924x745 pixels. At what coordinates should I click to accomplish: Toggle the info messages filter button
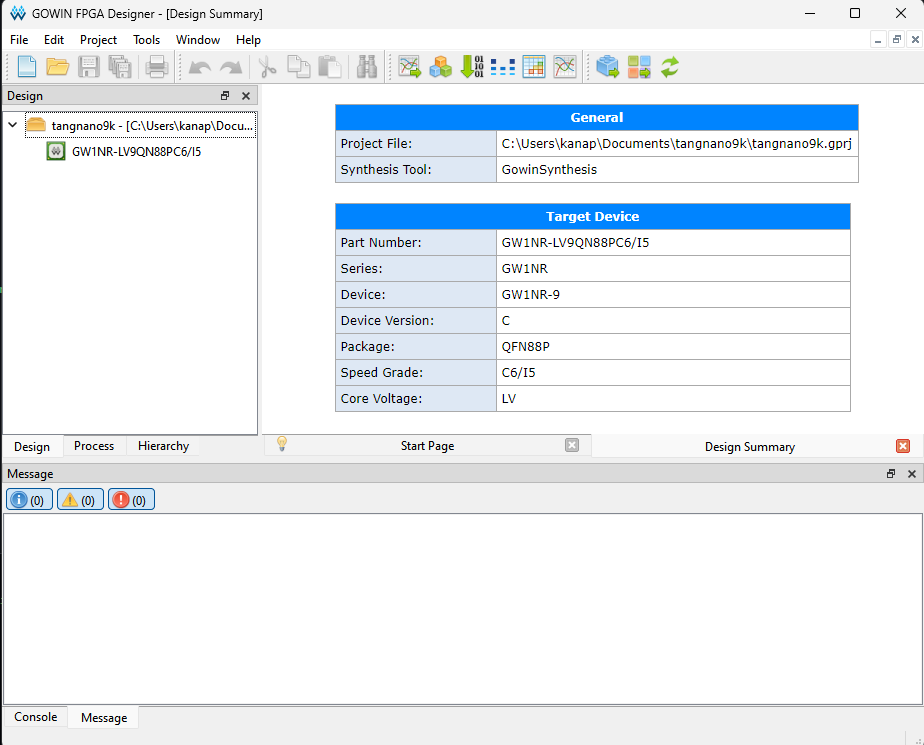29,500
